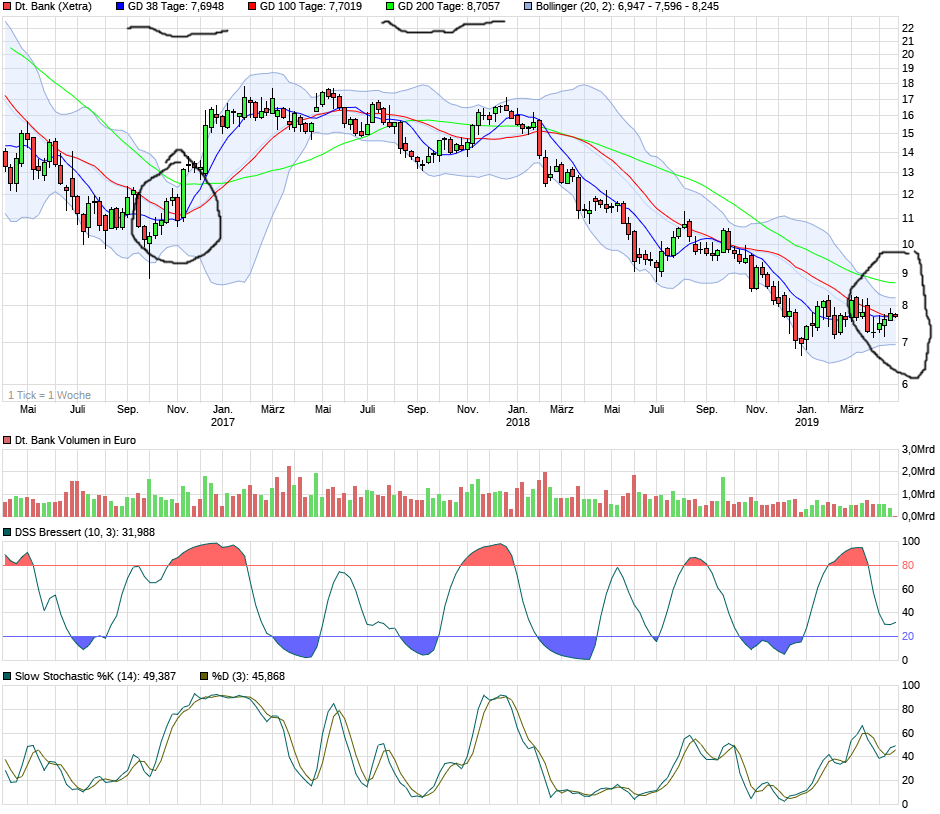Click the Slow Stochastic %K legend swatch
Screen dimensions: 940x814
point(7,676)
